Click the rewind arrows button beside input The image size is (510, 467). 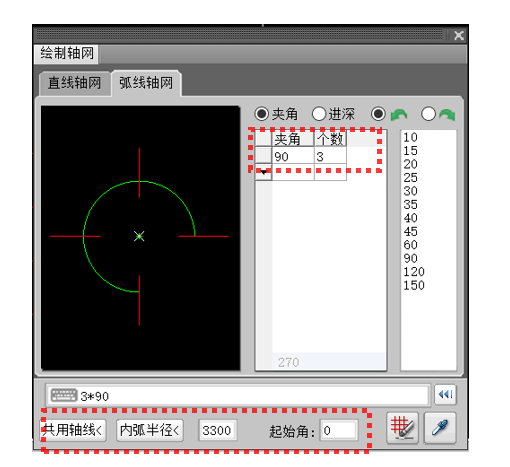tap(445, 395)
